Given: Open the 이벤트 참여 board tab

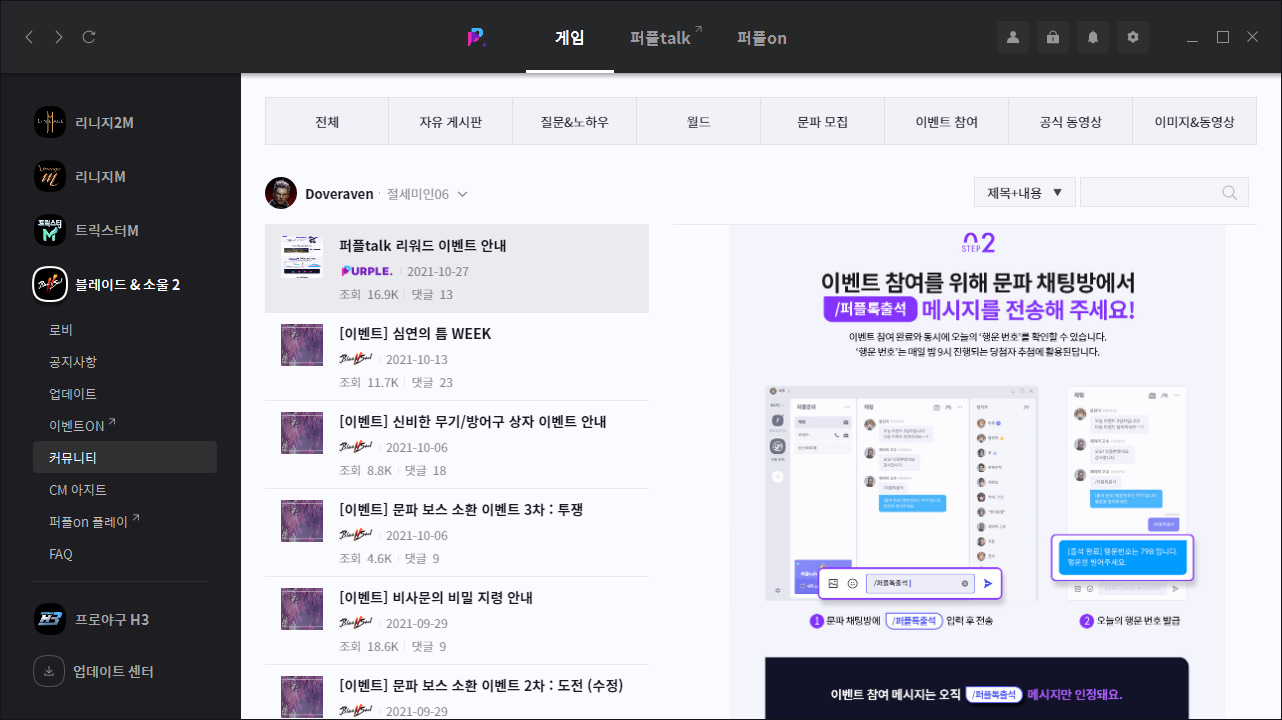Looking at the screenshot, I should (x=946, y=122).
